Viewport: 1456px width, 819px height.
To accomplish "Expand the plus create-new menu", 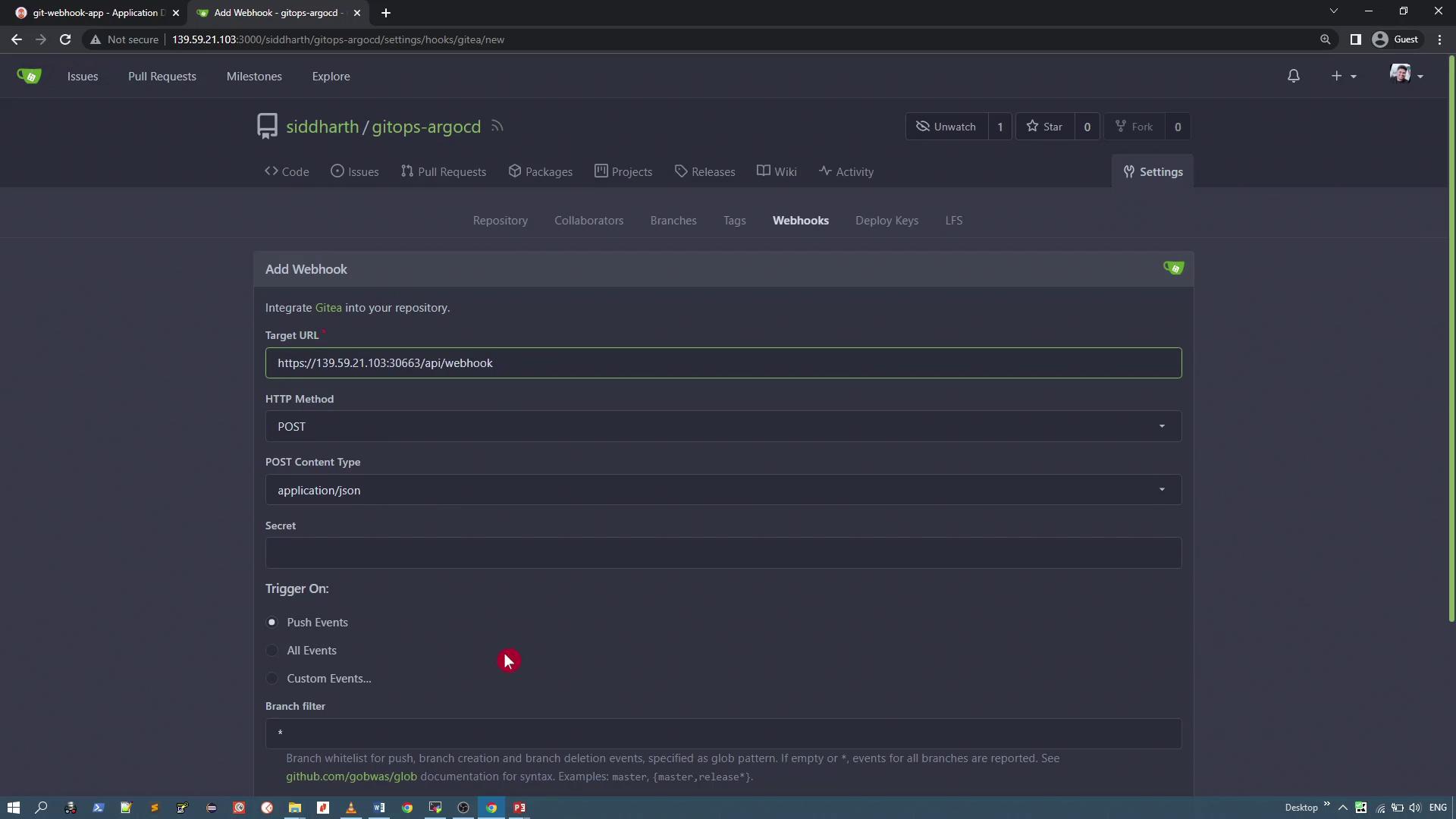I will pos(1343,76).
